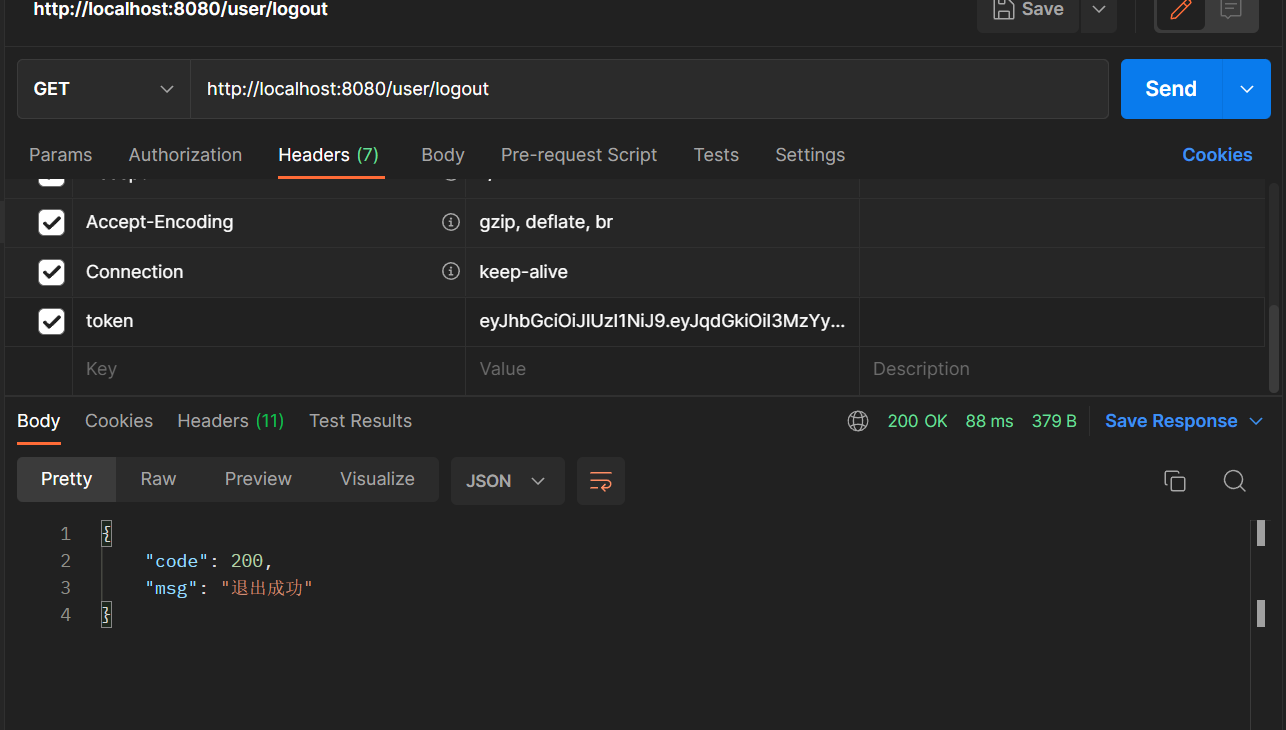Toggle the word wrap lines icon

[601, 481]
